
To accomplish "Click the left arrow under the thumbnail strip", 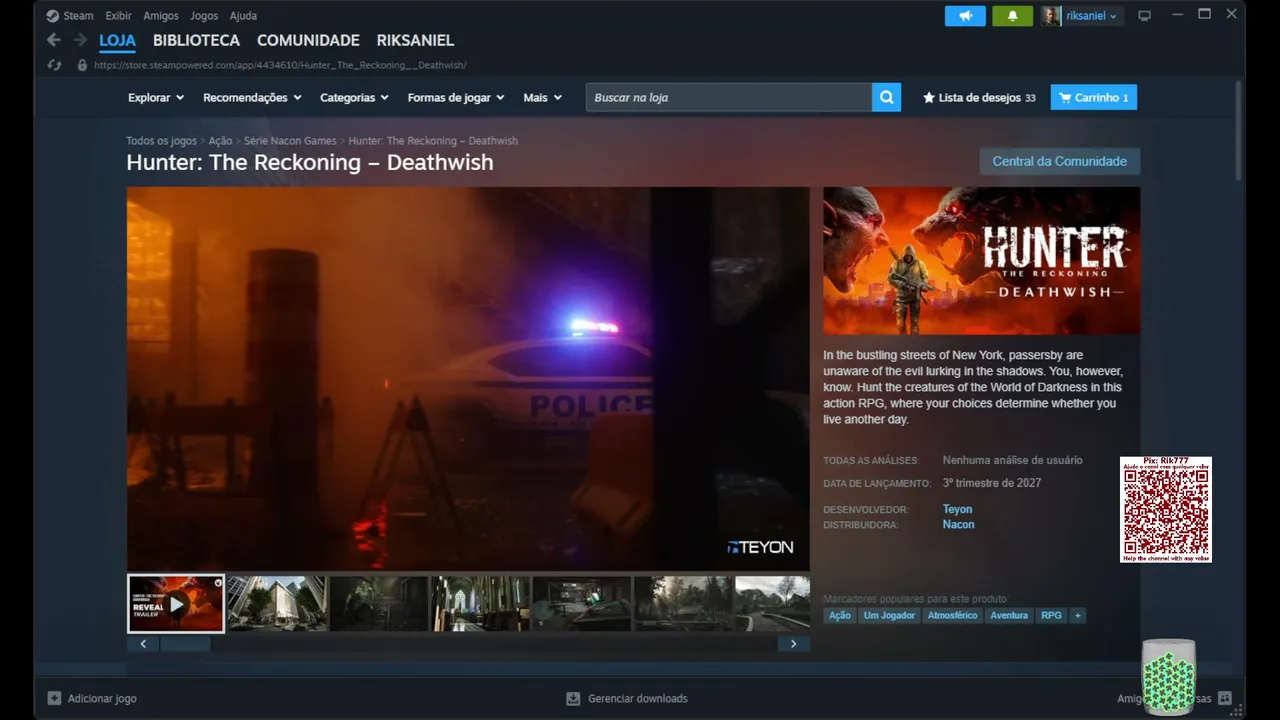I will [x=143, y=644].
